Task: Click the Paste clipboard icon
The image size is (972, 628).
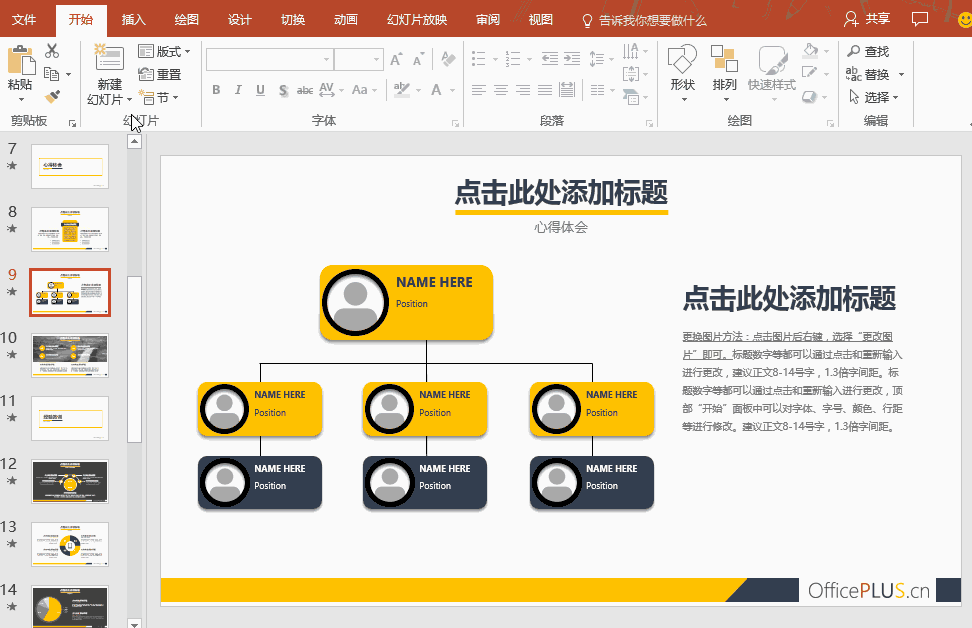Action: click(x=20, y=60)
